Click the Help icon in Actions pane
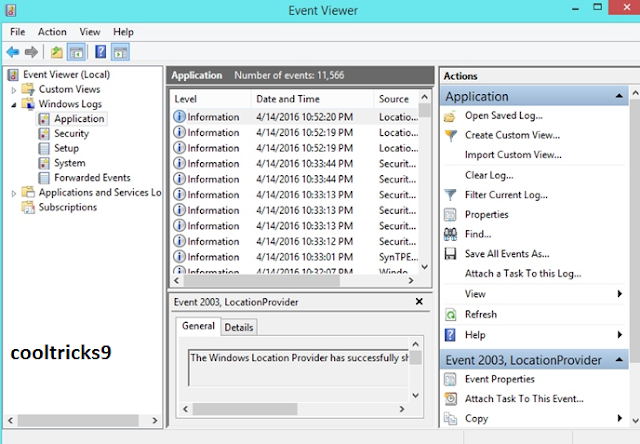 [450, 335]
